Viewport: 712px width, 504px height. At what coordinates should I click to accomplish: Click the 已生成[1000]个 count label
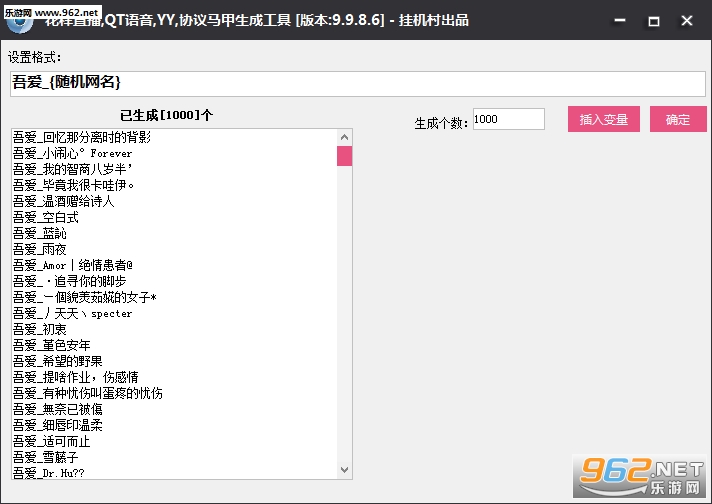pos(166,115)
